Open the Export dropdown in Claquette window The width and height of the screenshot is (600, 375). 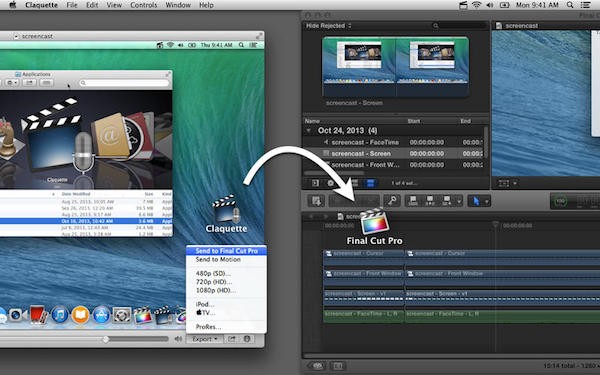205,339
